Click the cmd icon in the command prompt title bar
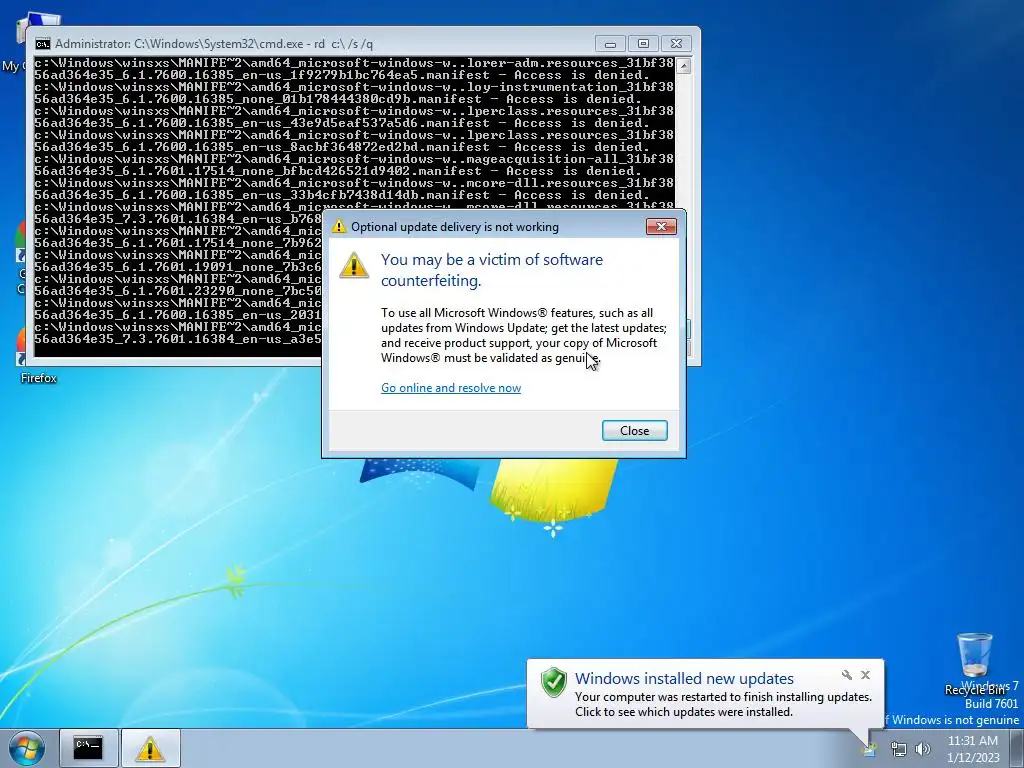 point(42,44)
